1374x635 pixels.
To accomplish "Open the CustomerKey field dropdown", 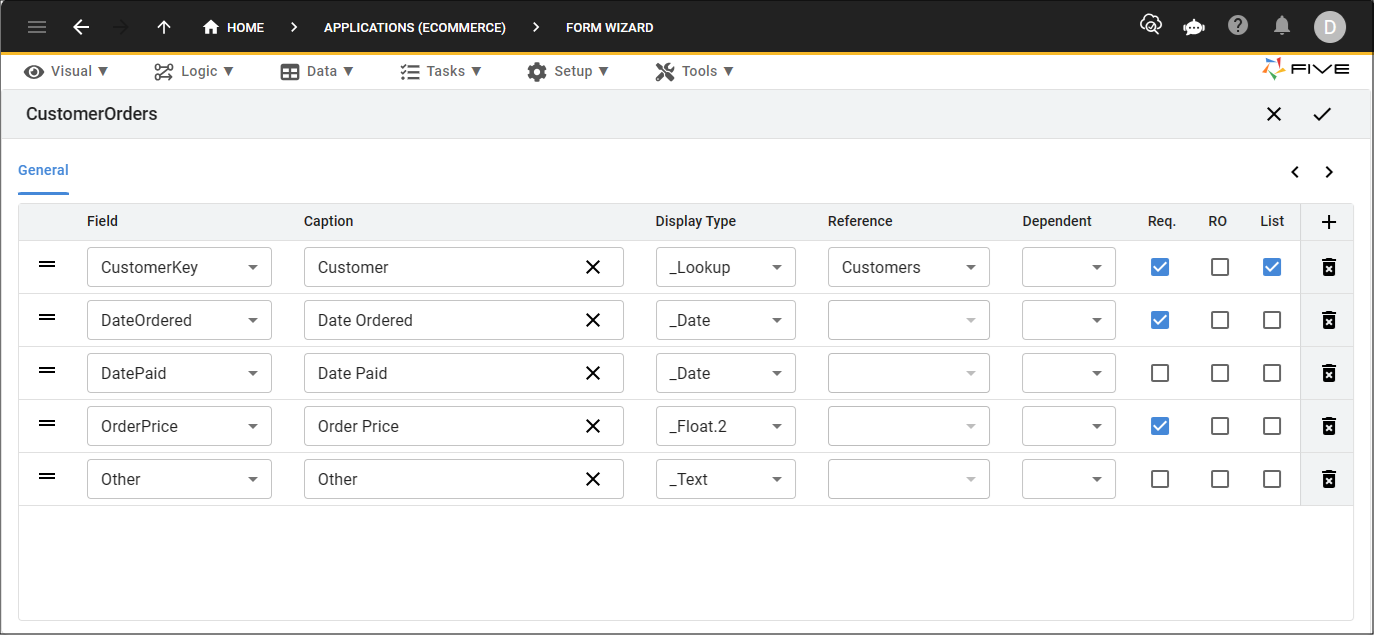I will click(x=179, y=267).
